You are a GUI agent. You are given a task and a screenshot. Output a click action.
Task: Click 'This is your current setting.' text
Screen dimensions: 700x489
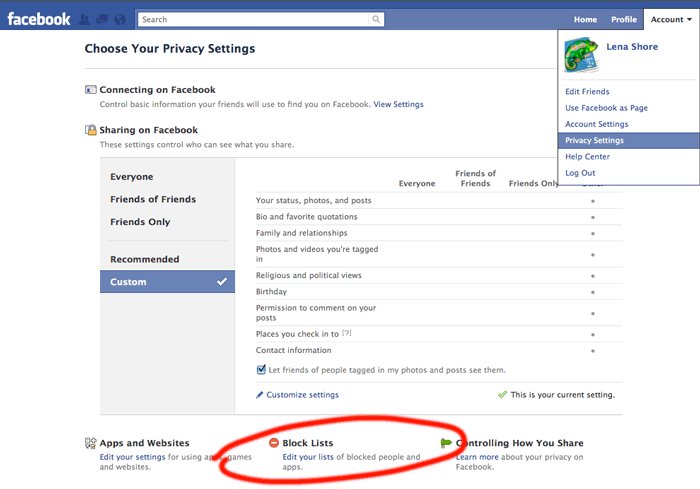[x=562, y=395]
